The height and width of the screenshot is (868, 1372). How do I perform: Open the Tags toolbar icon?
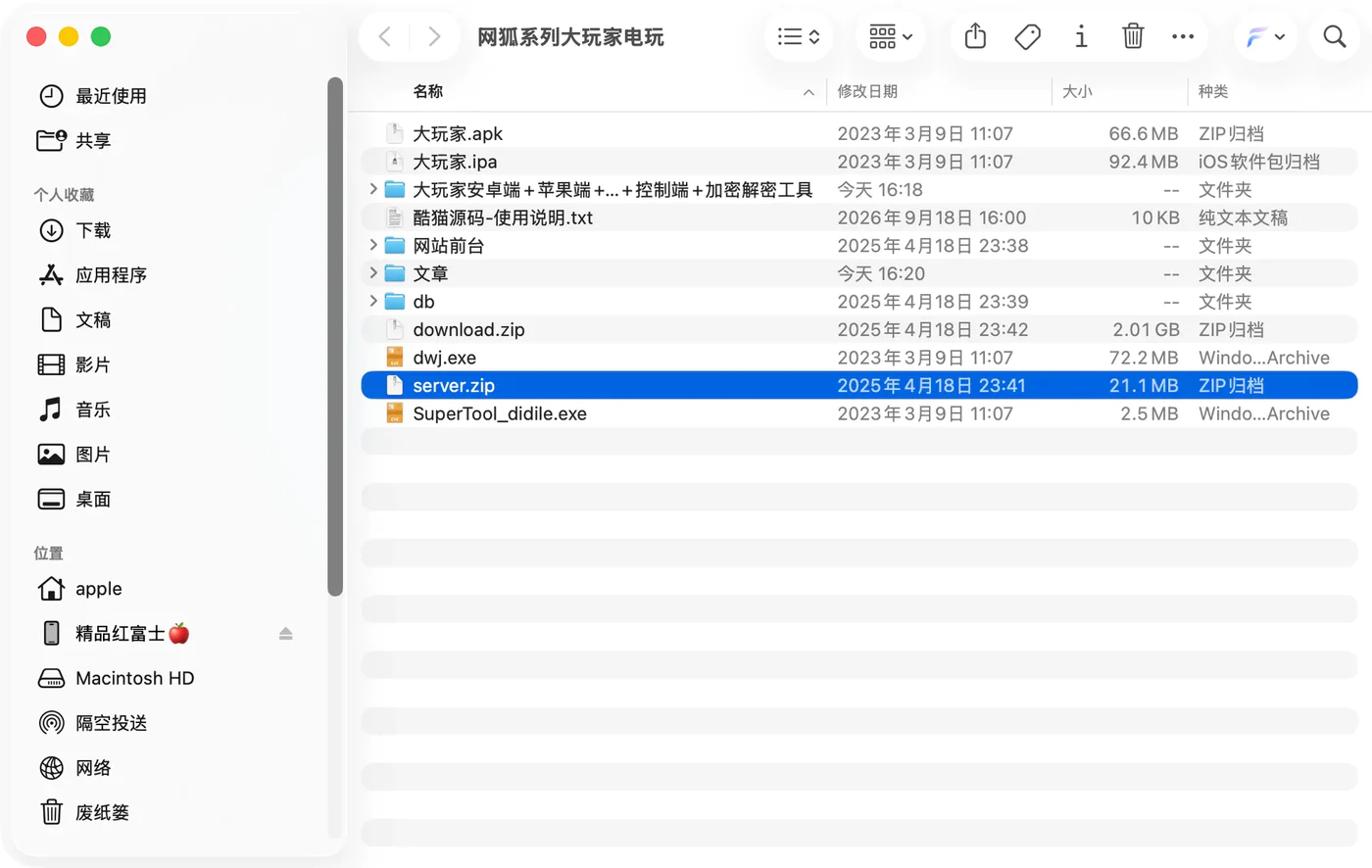(1027, 37)
